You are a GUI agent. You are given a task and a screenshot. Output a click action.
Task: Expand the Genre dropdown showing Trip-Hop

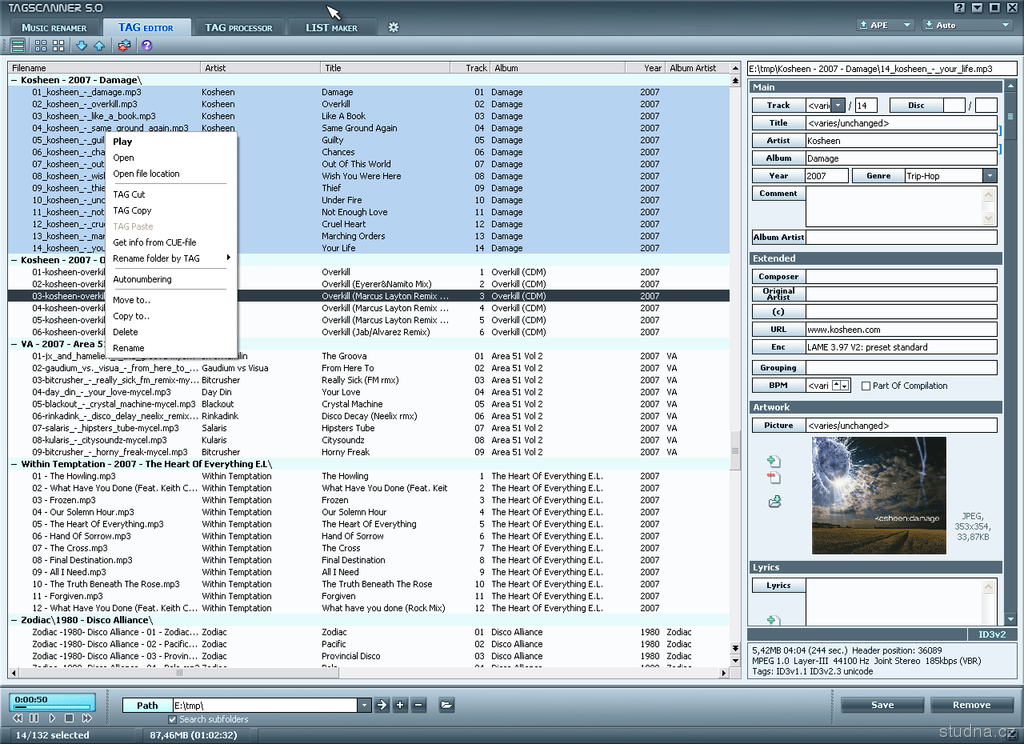point(989,176)
